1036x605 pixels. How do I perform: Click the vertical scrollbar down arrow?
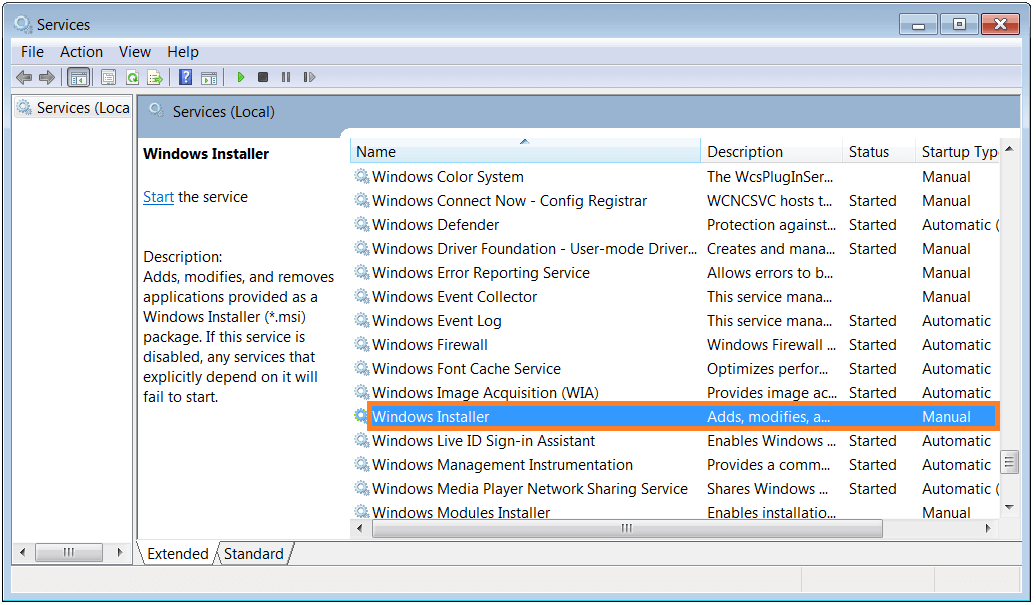(x=1008, y=506)
